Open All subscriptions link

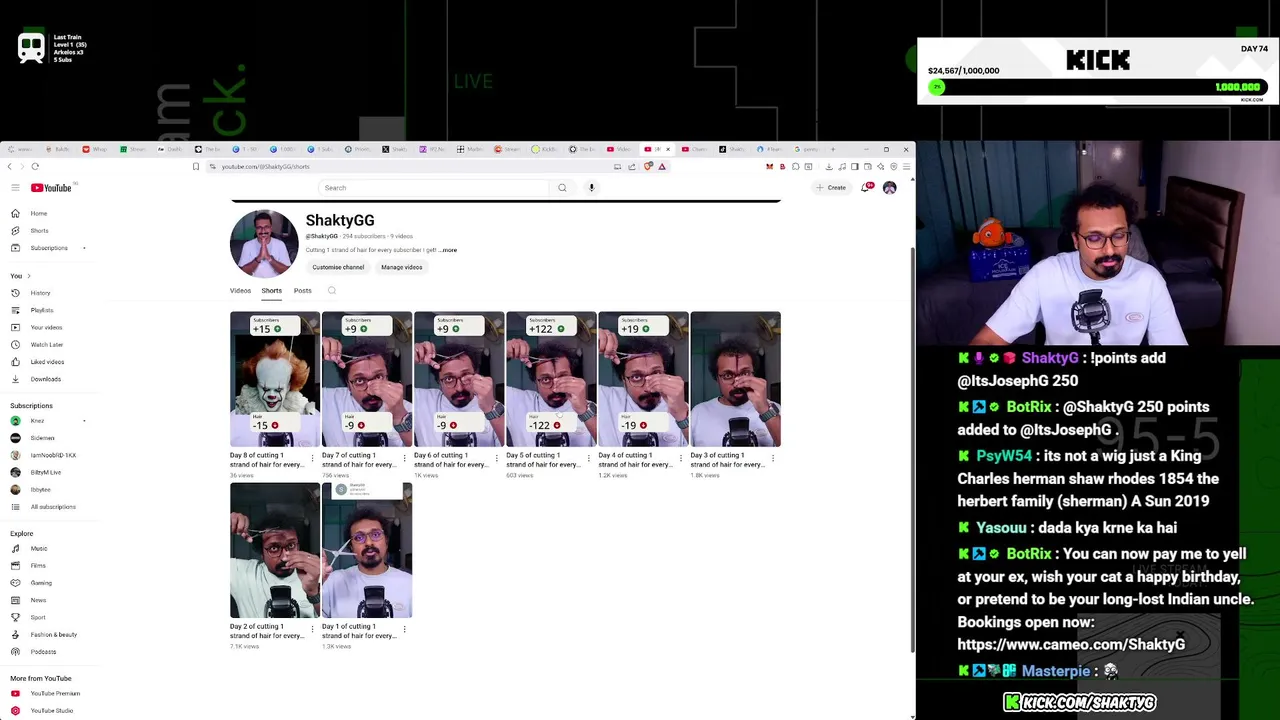52,507
